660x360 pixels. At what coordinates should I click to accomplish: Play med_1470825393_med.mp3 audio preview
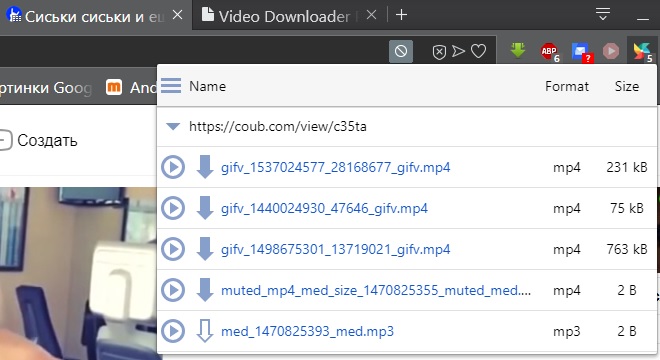coord(173,331)
